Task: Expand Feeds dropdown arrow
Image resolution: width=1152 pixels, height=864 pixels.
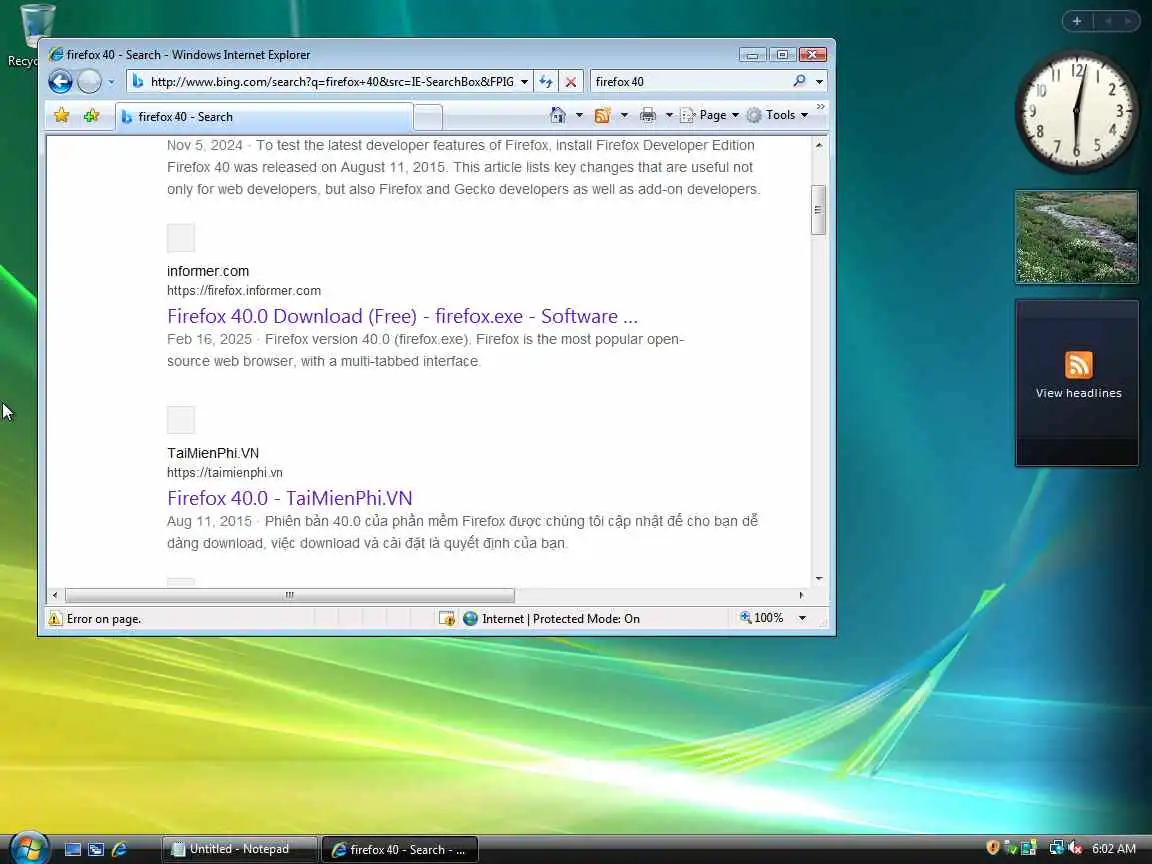Action: [624, 115]
